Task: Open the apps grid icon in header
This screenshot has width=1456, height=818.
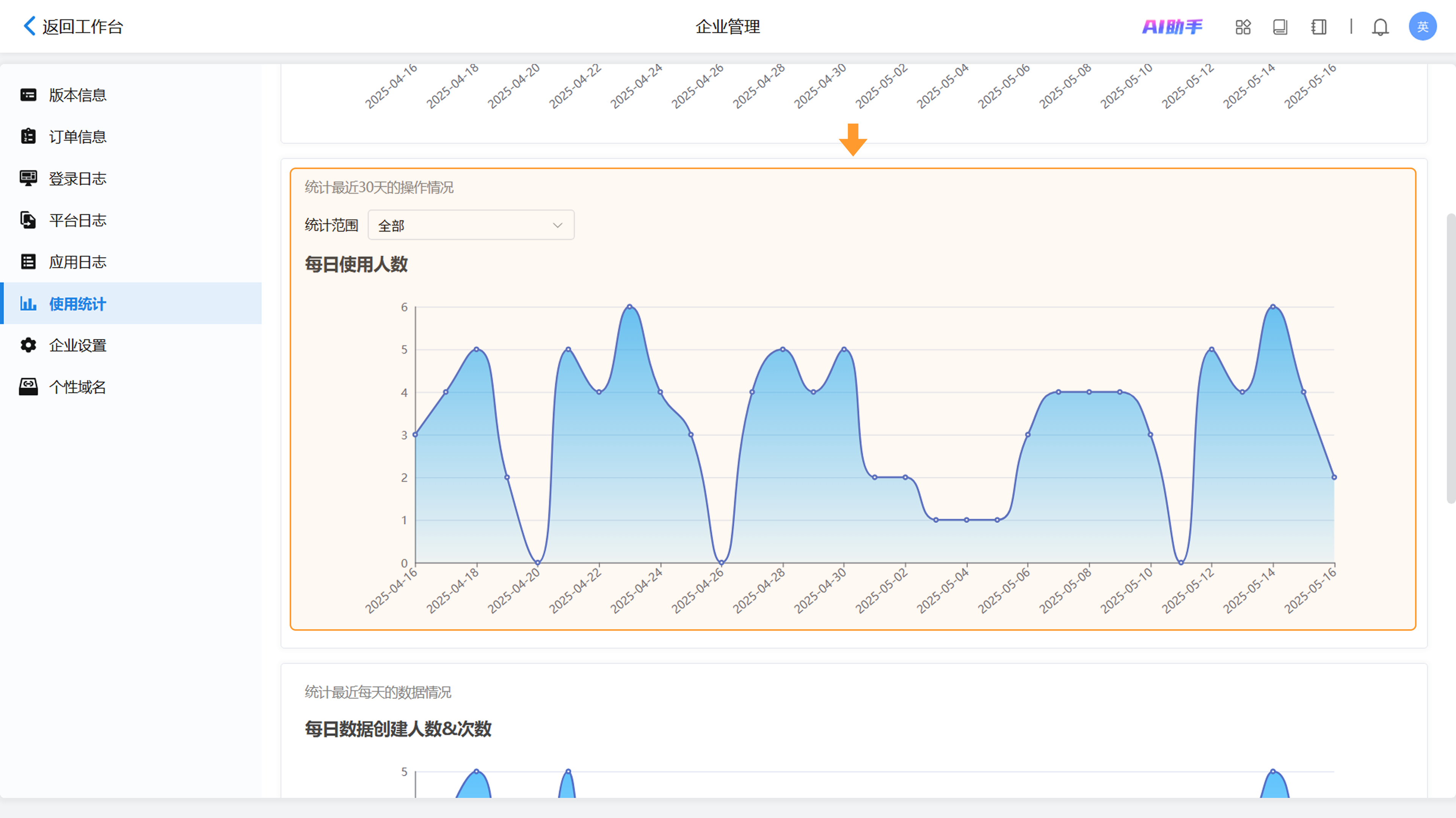Action: tap(1243, 27)
